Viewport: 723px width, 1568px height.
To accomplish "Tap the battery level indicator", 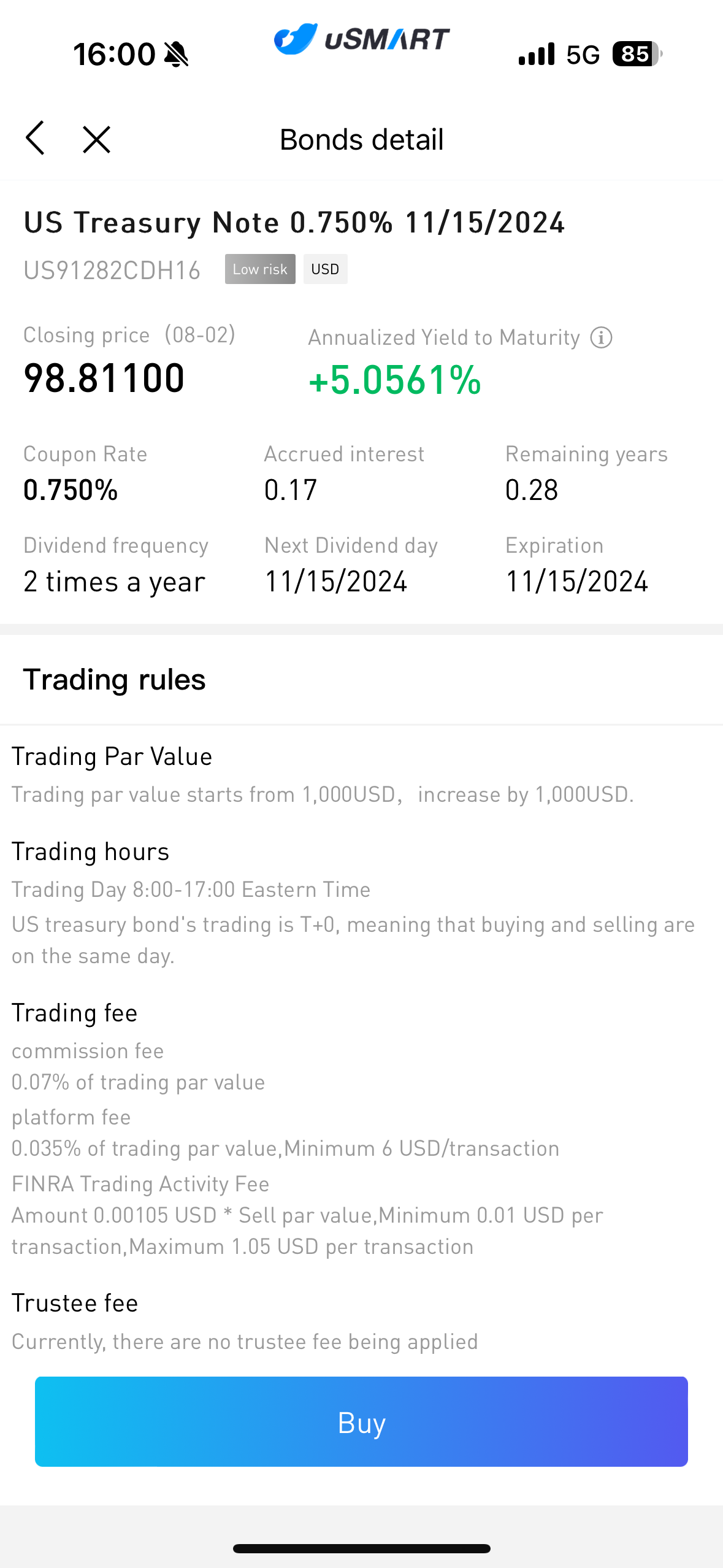I will (x=637, y=54).
